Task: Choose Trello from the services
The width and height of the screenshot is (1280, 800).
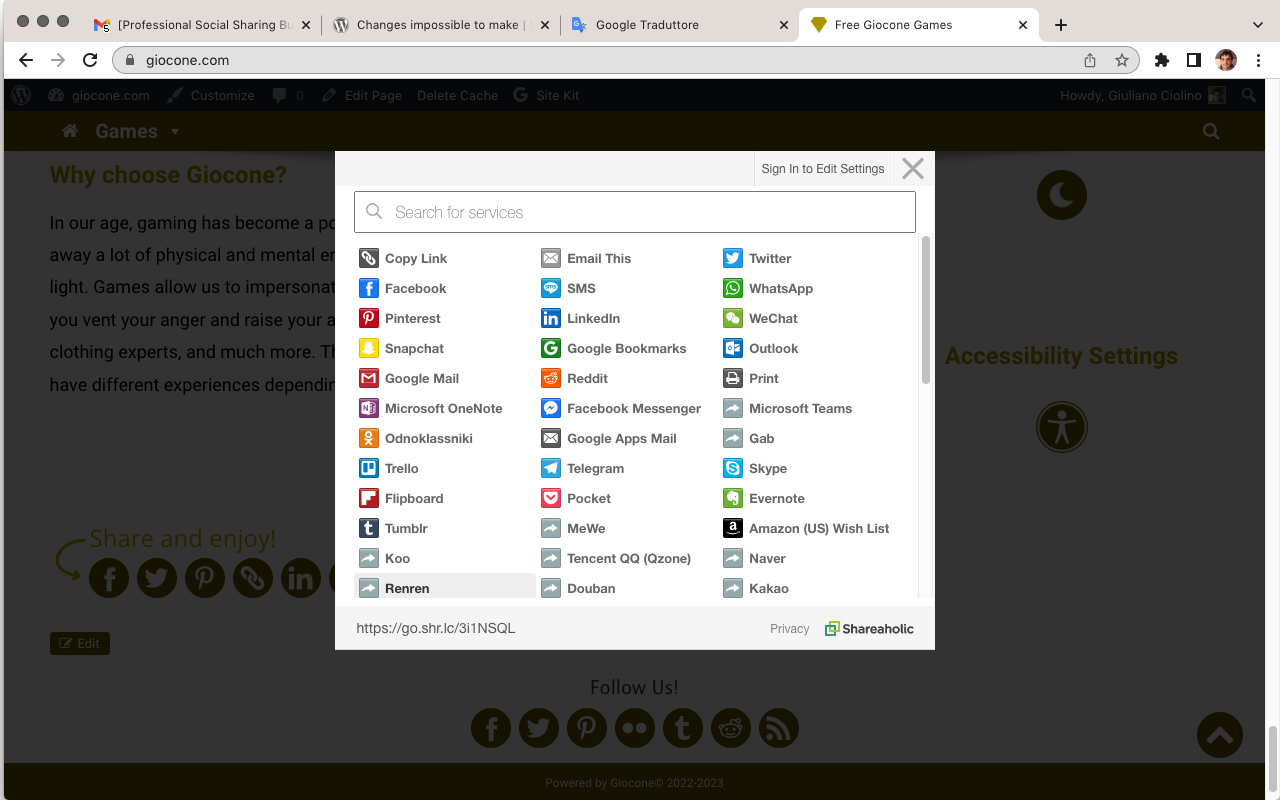Action: click(389, 468)
